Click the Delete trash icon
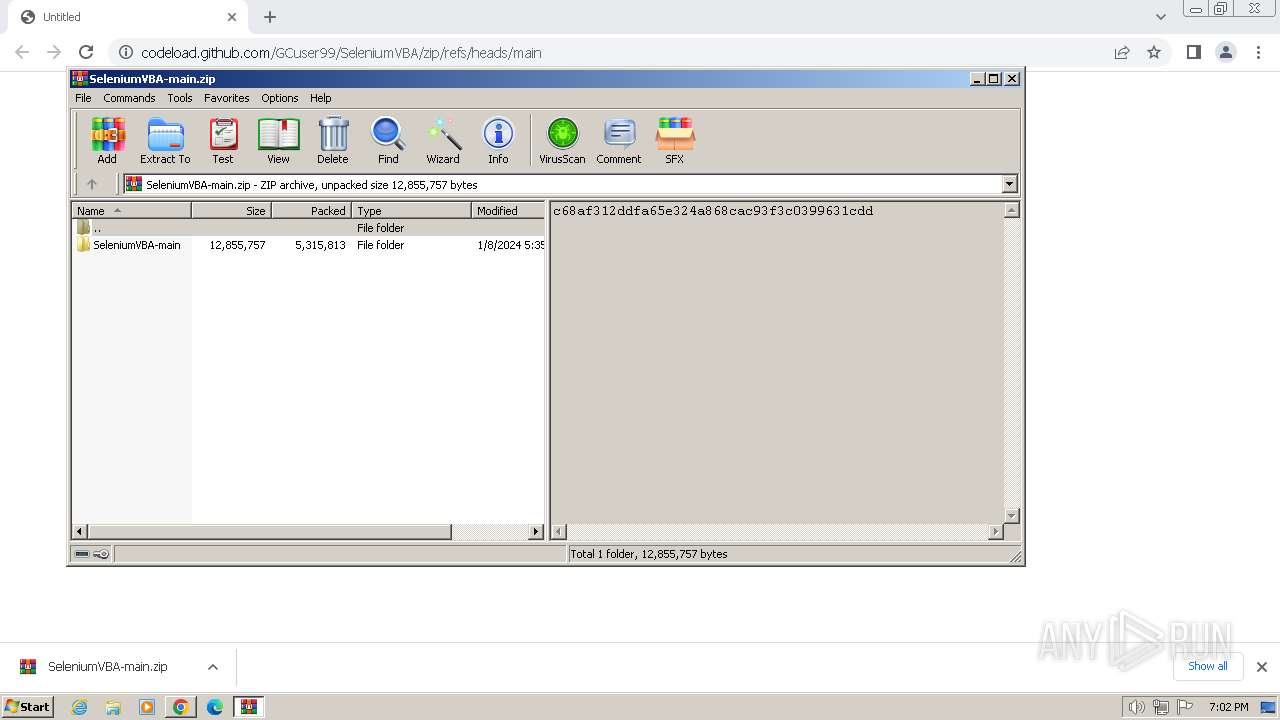This screenshot has height=720, width=1280. (x=333, y=140)
